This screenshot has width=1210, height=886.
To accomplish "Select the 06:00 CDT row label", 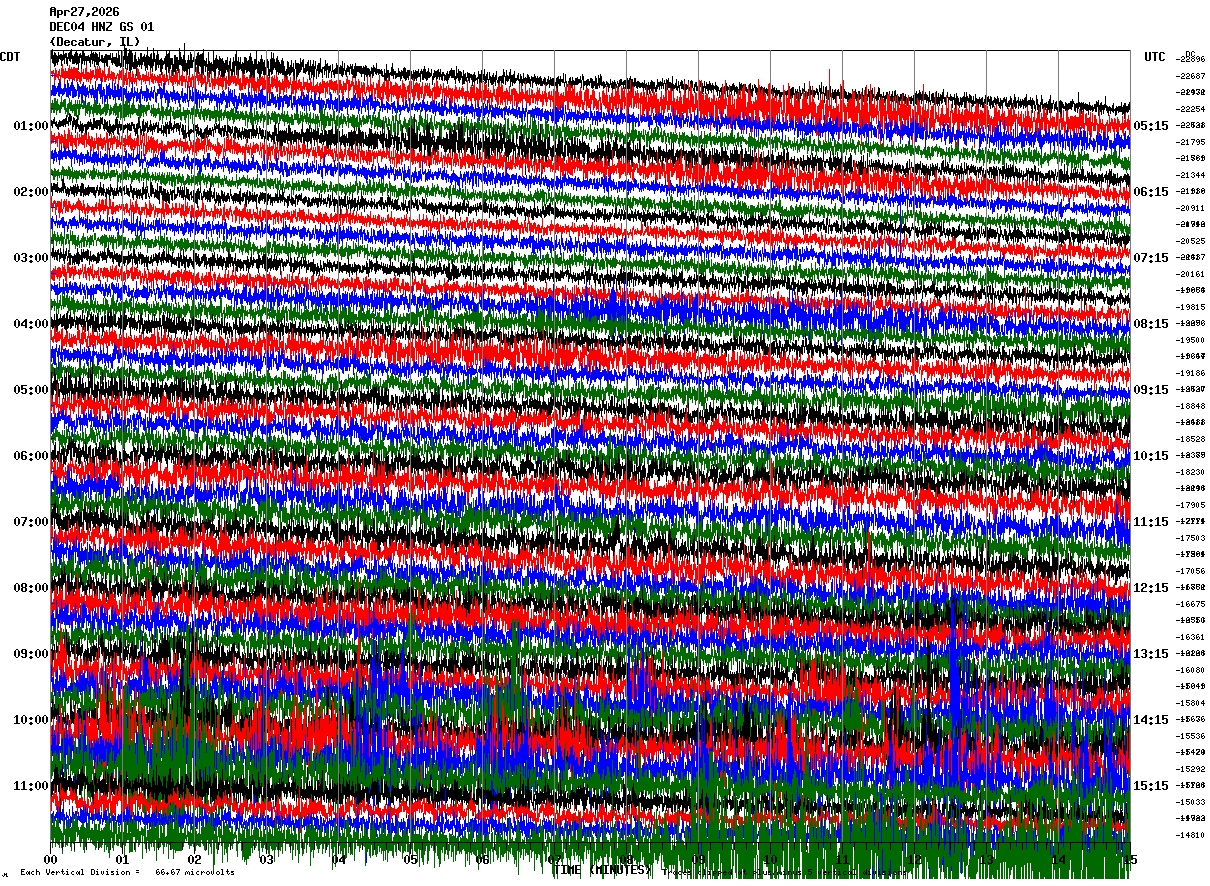I will pyautogui.click(x=31, y=456).
